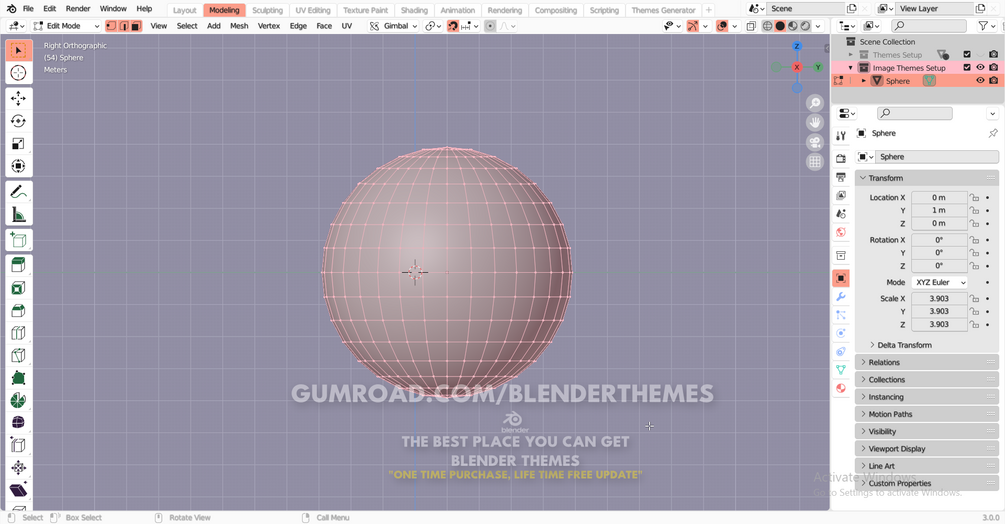Open the Sculpting workspace tab
Viewport: 1005px width, 524px height.
pyautogui.click(x=267, y=10)
